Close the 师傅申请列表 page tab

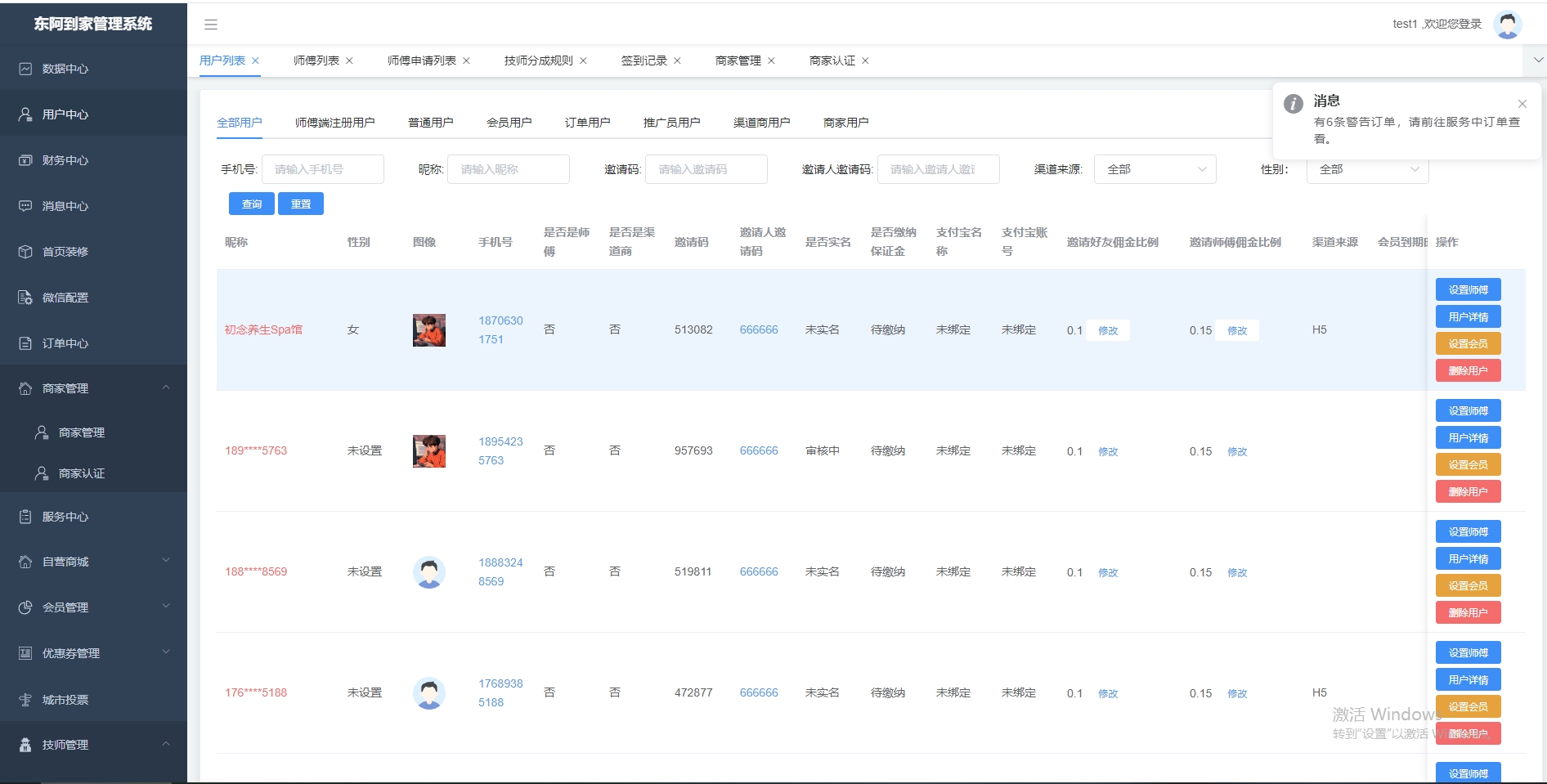(466, 60)
